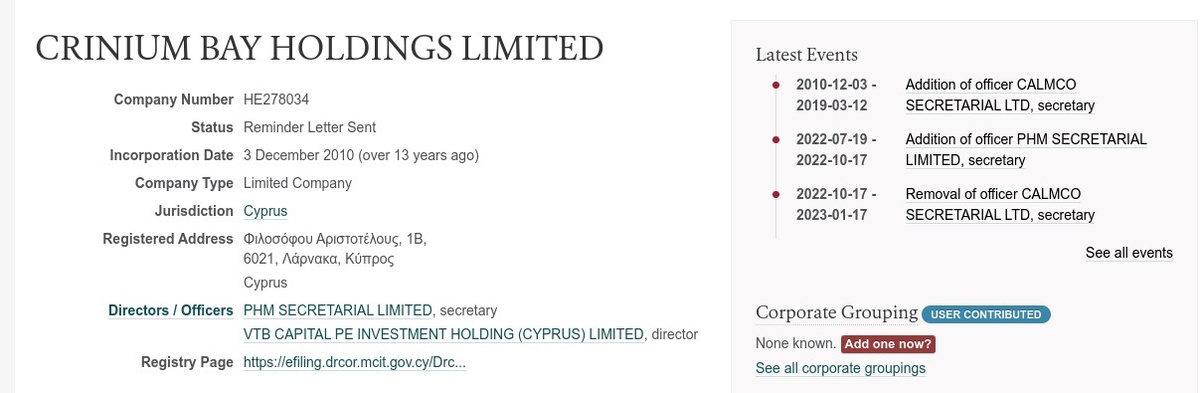
Task: Click the first timeline dot for 2010-12-03 event
Action: [775, 85]
